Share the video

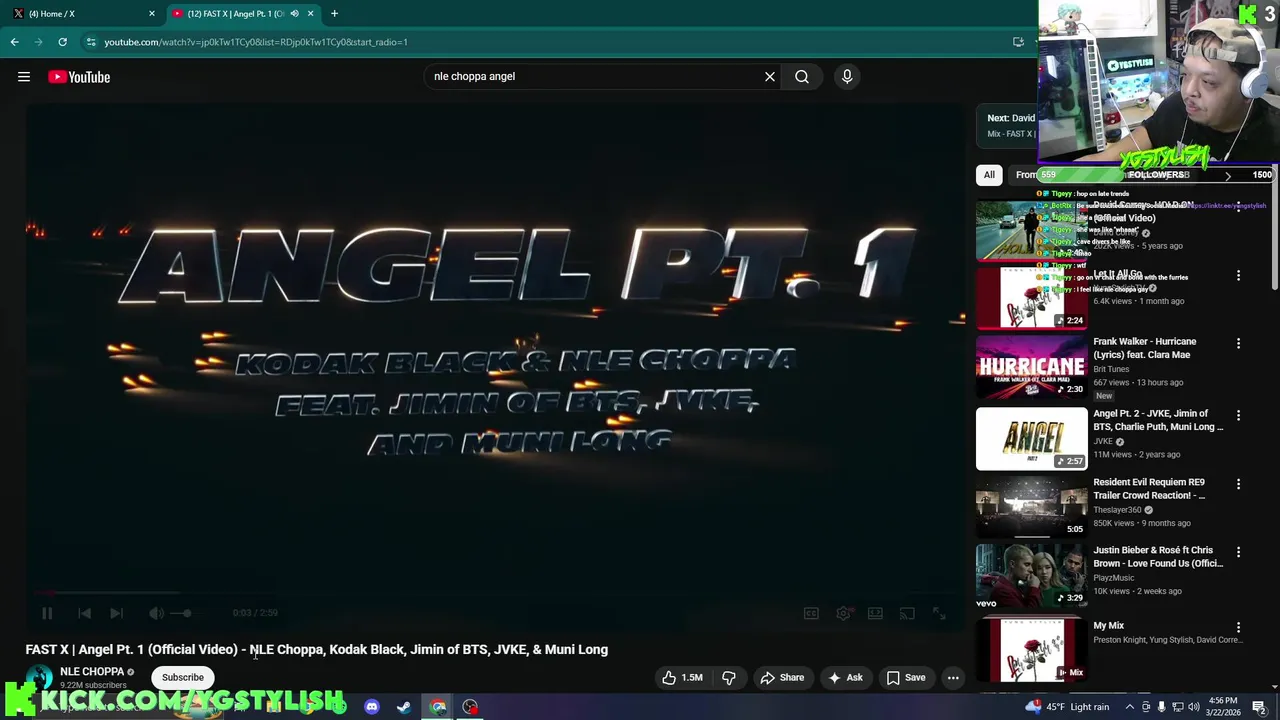coord(782,677)
